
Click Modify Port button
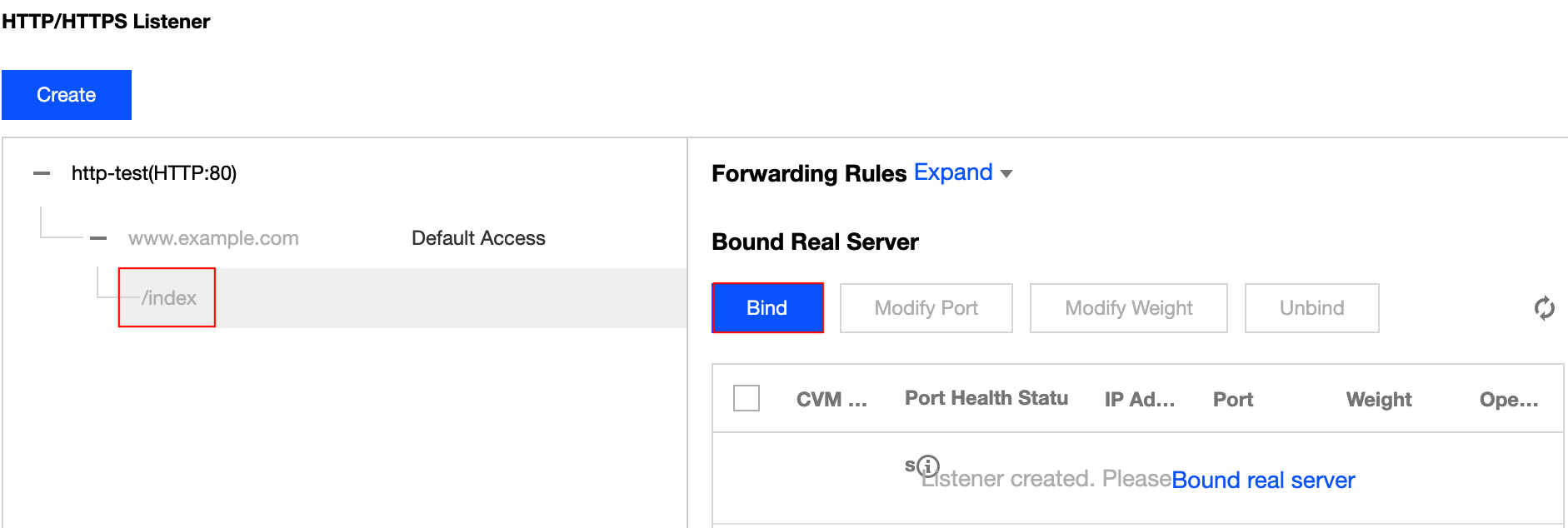[x=926, y=308]
